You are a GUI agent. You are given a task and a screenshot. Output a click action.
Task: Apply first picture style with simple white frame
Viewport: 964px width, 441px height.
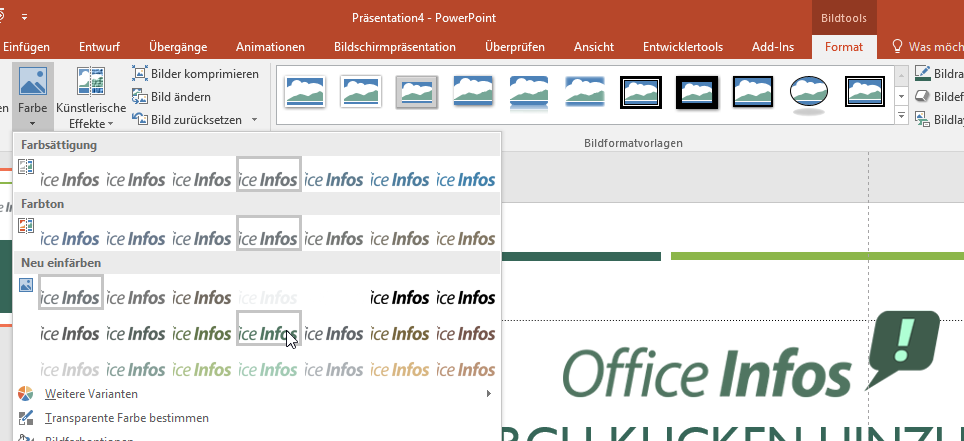305,92
